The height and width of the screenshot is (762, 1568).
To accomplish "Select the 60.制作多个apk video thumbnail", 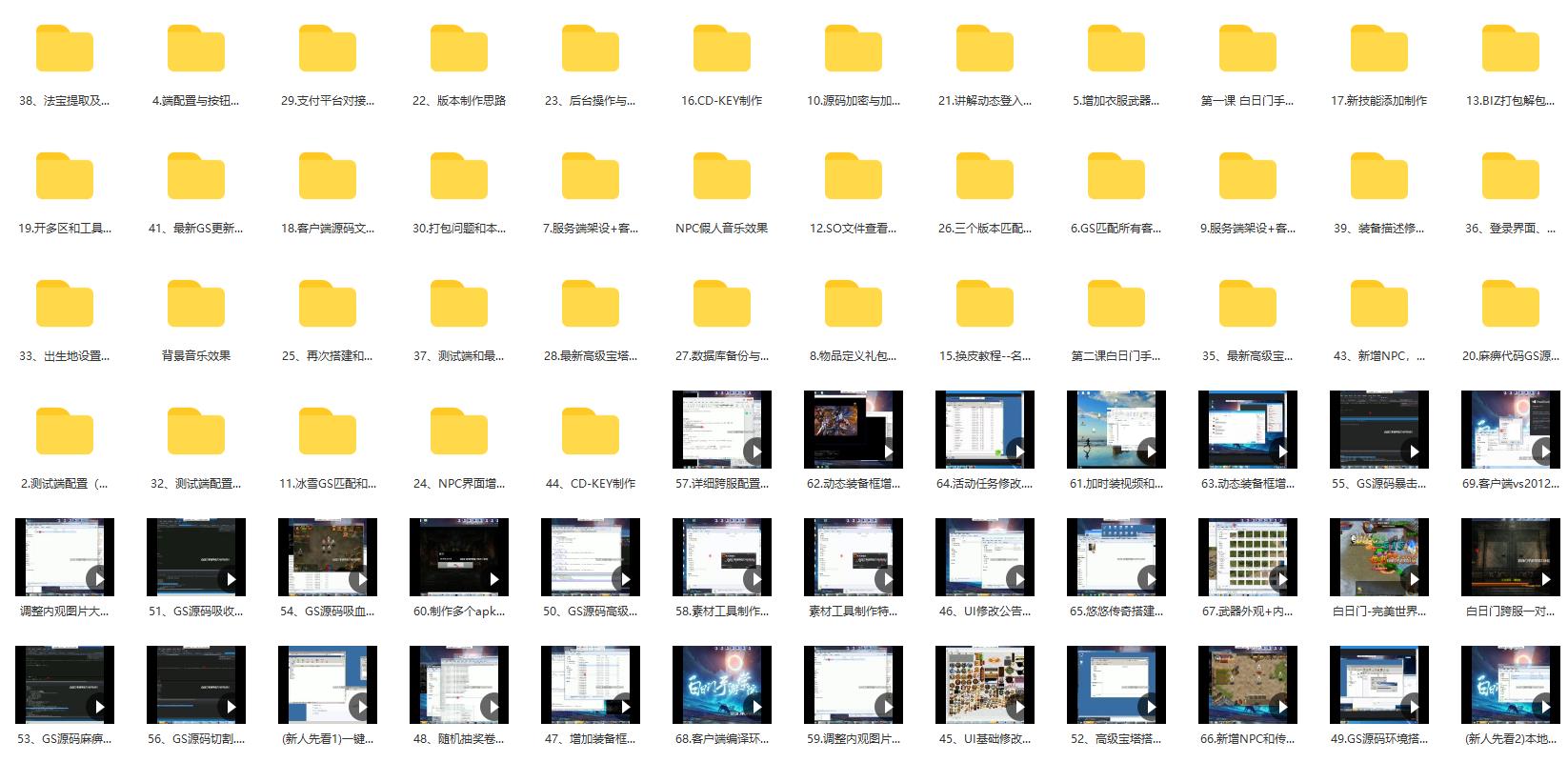I will [x=458, y=557].
